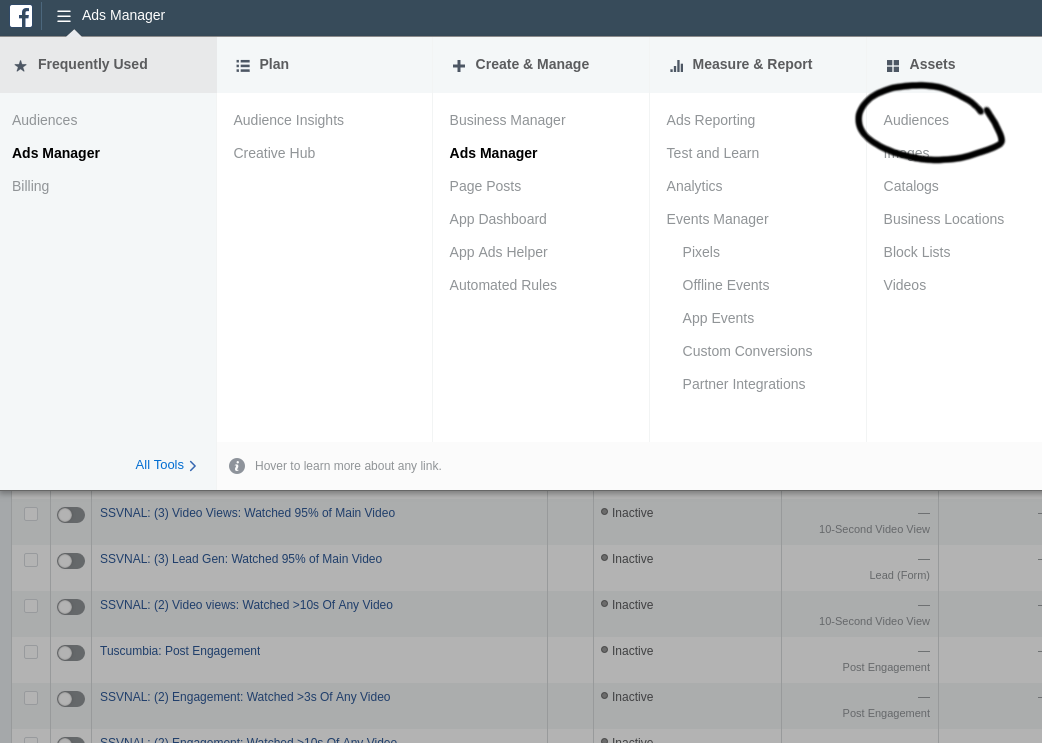Enable SSVNAL (3) Lead Gen campaign switch
Screen dimensions: 1042x743
pyautogui.click(x=70, y=561)
